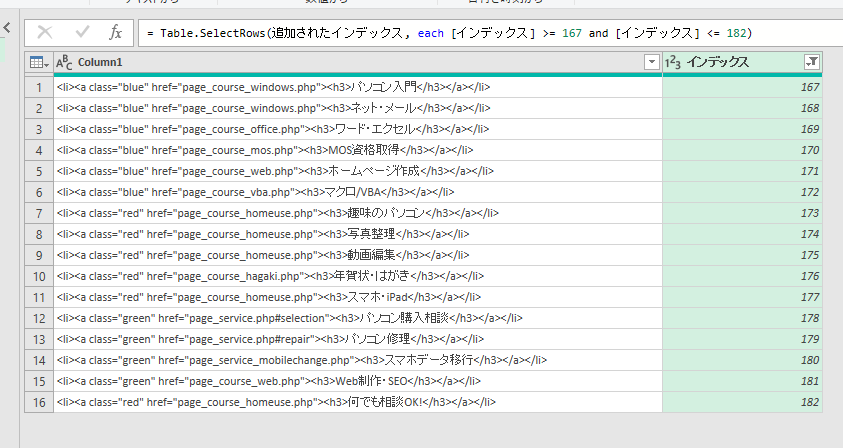The width and height of the screenshot is (843, 448).
Task: Click cell containing マクロ/VBA
Action: tap(358, 192)
